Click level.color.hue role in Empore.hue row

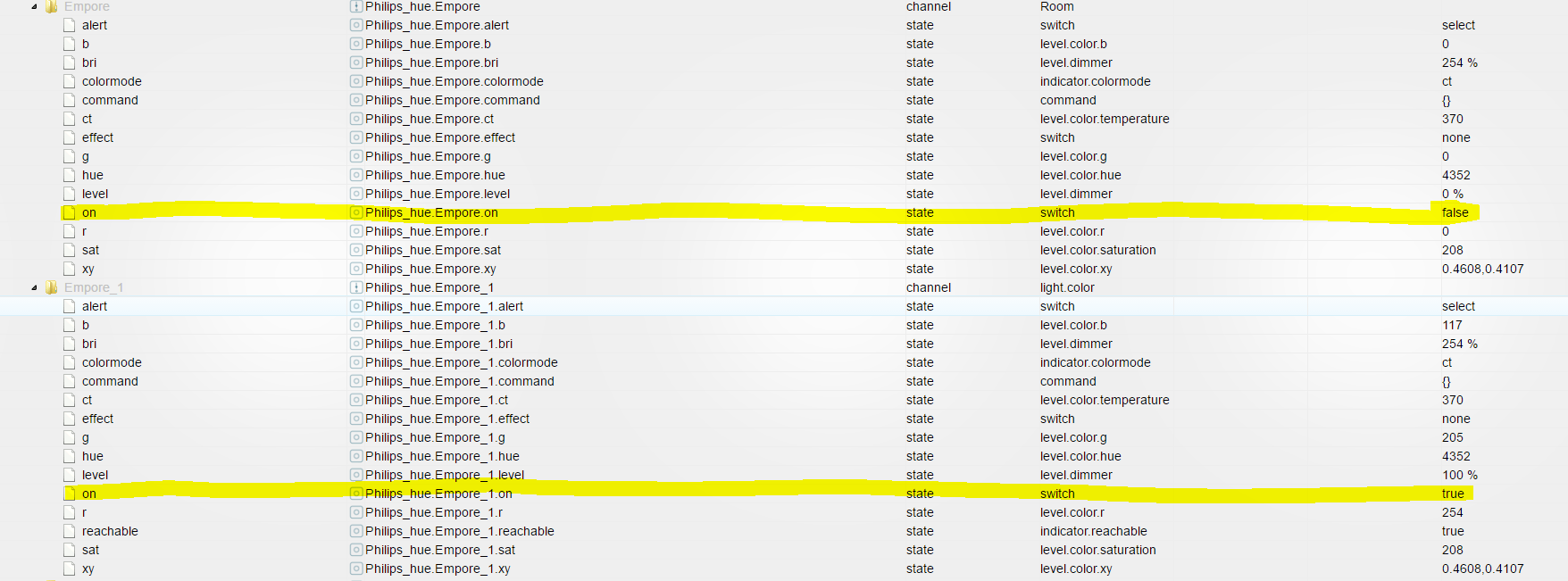1080,175
